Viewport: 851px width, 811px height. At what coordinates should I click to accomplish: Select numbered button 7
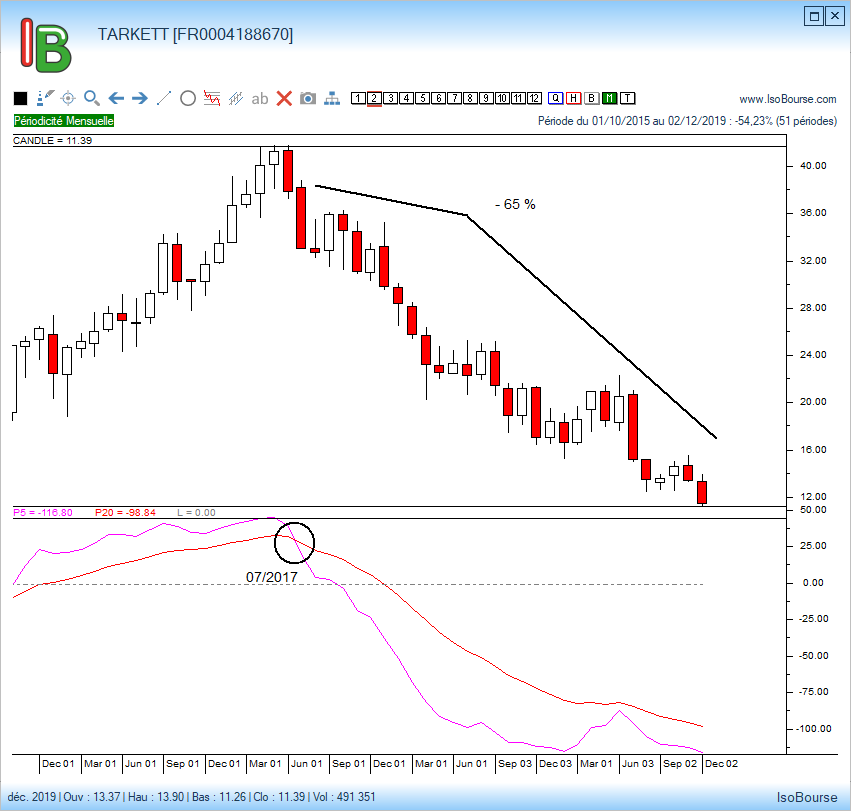coord(454,98)
